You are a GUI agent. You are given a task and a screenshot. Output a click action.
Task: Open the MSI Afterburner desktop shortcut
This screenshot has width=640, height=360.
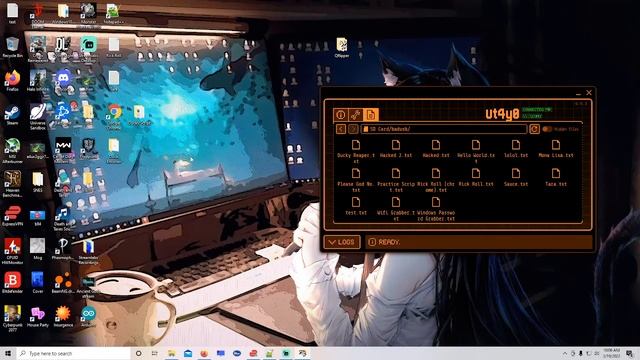coord(12,151)
